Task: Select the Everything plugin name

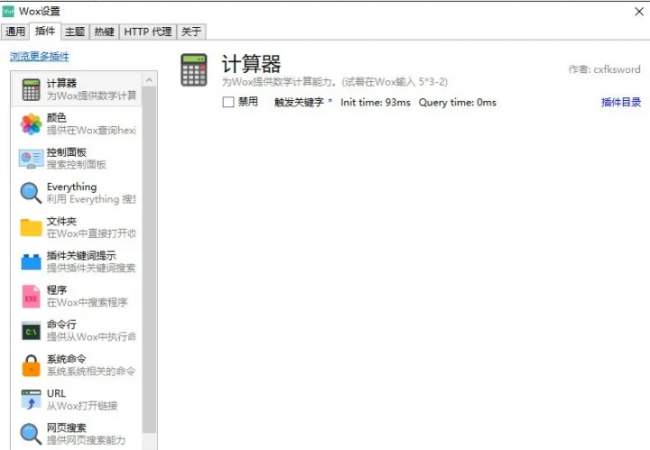Action: pos(72,187)
